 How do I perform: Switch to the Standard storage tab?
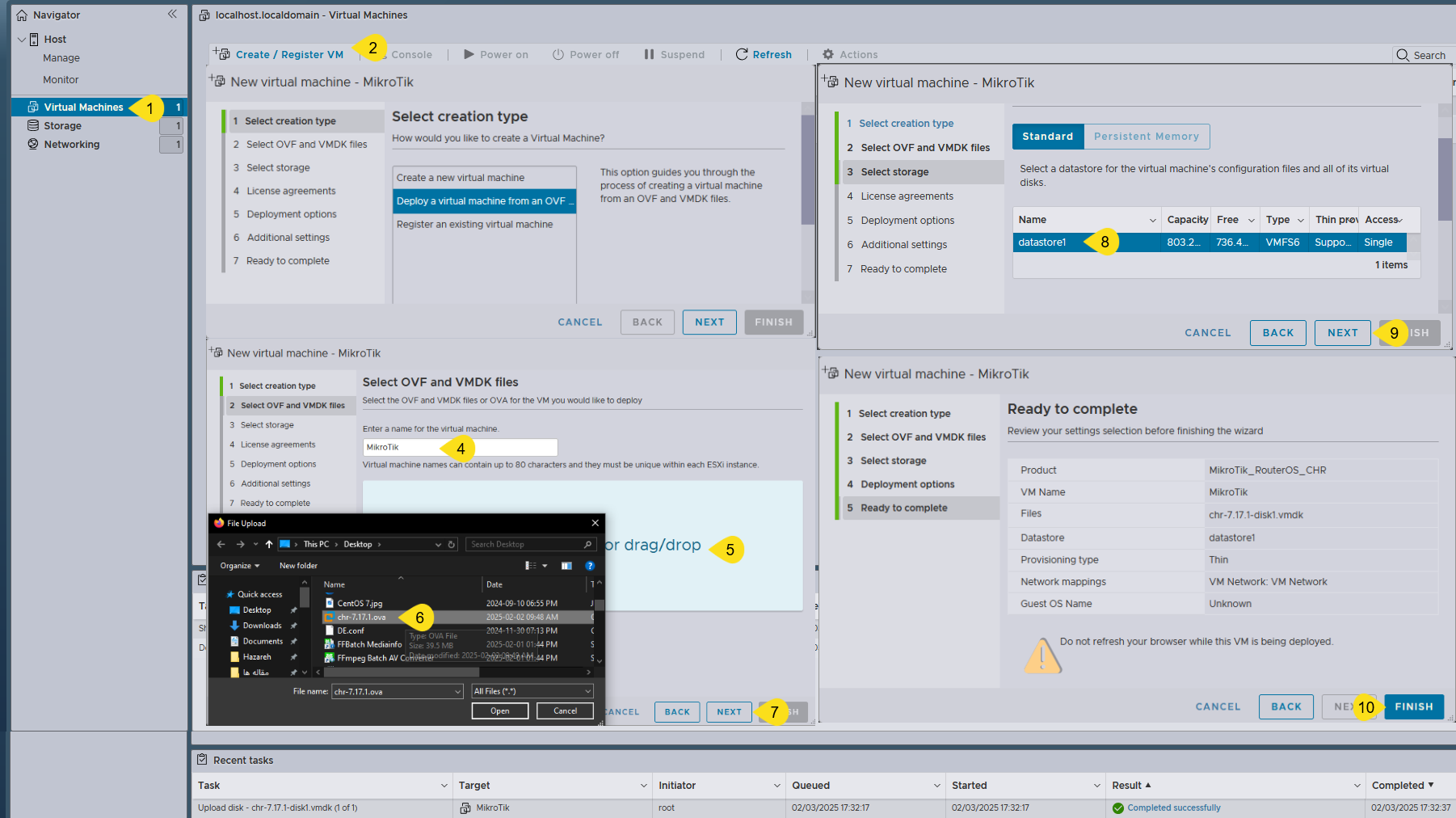pyautogui.click(x=1047, y=137)
